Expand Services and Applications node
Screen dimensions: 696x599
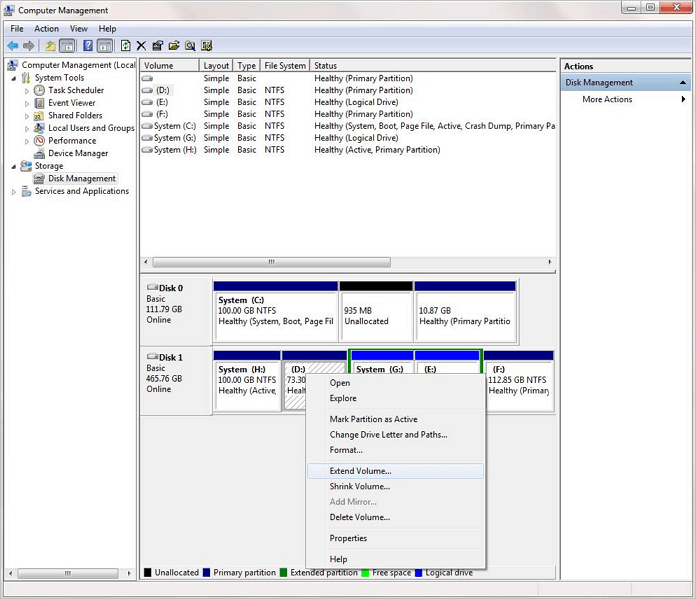click(x=14, y=192)
